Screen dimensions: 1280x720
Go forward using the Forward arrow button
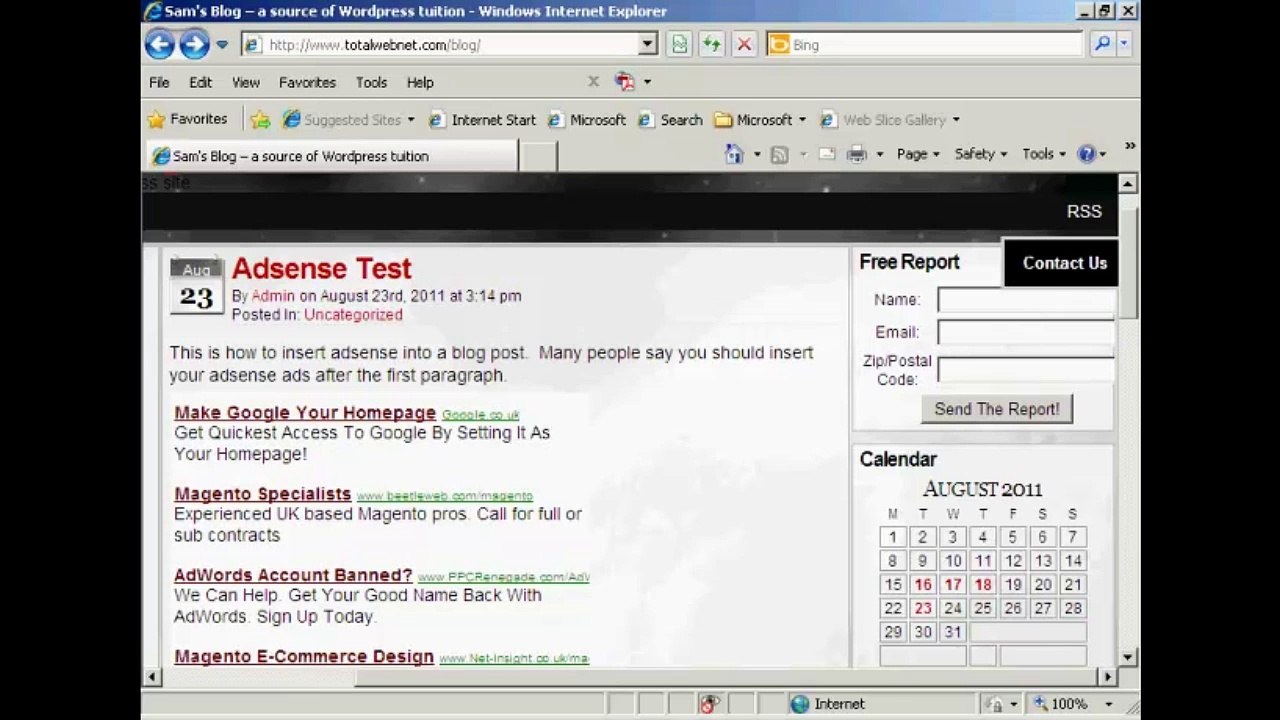point(194,44)
